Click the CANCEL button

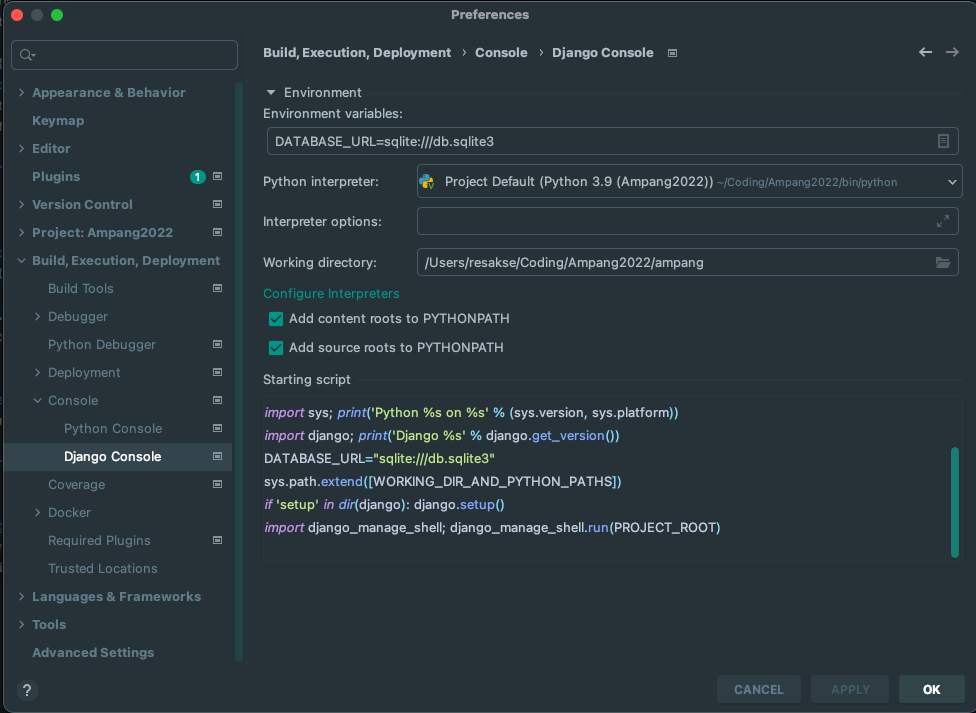pos(758,689)
